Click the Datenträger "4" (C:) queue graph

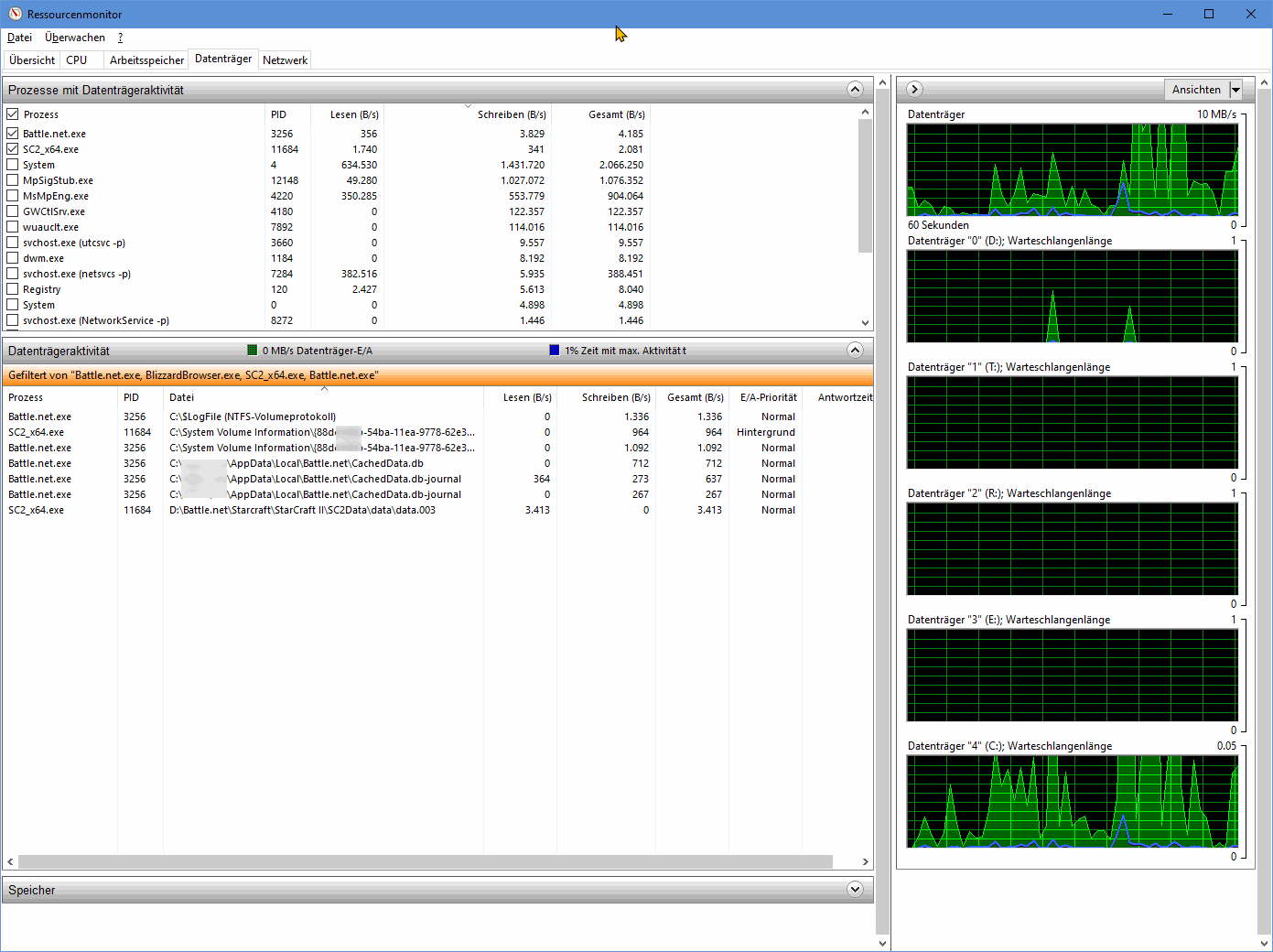1072,801
